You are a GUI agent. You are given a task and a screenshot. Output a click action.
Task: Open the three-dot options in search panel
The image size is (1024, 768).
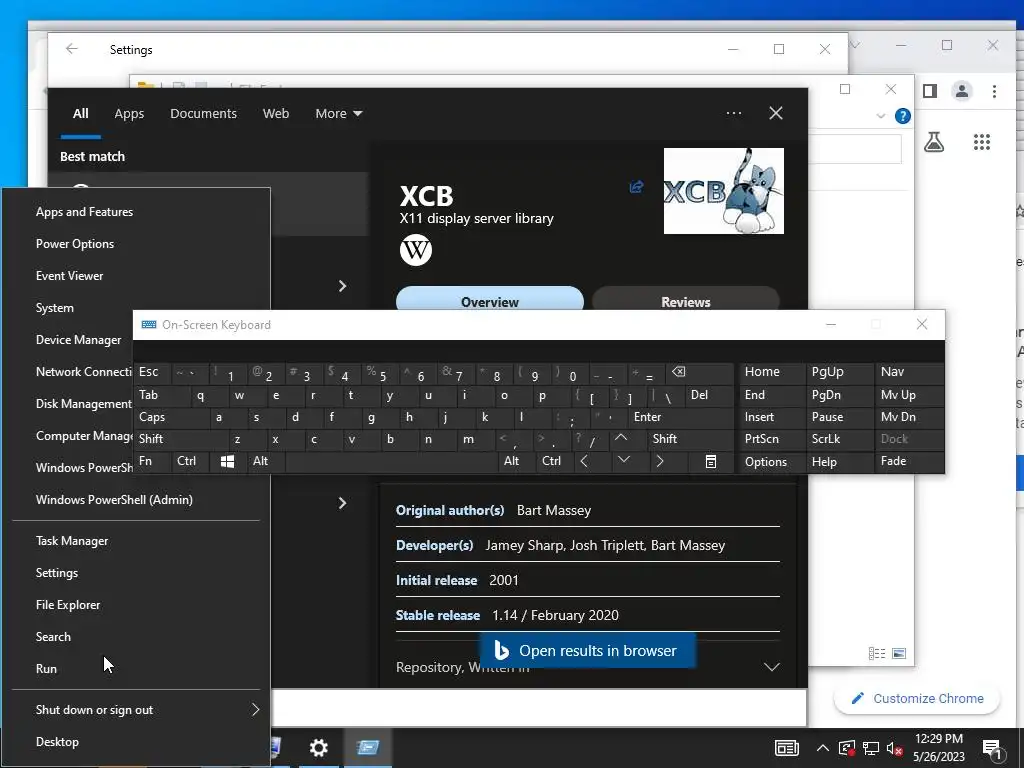pyautogui.click(x=734, y=113)
